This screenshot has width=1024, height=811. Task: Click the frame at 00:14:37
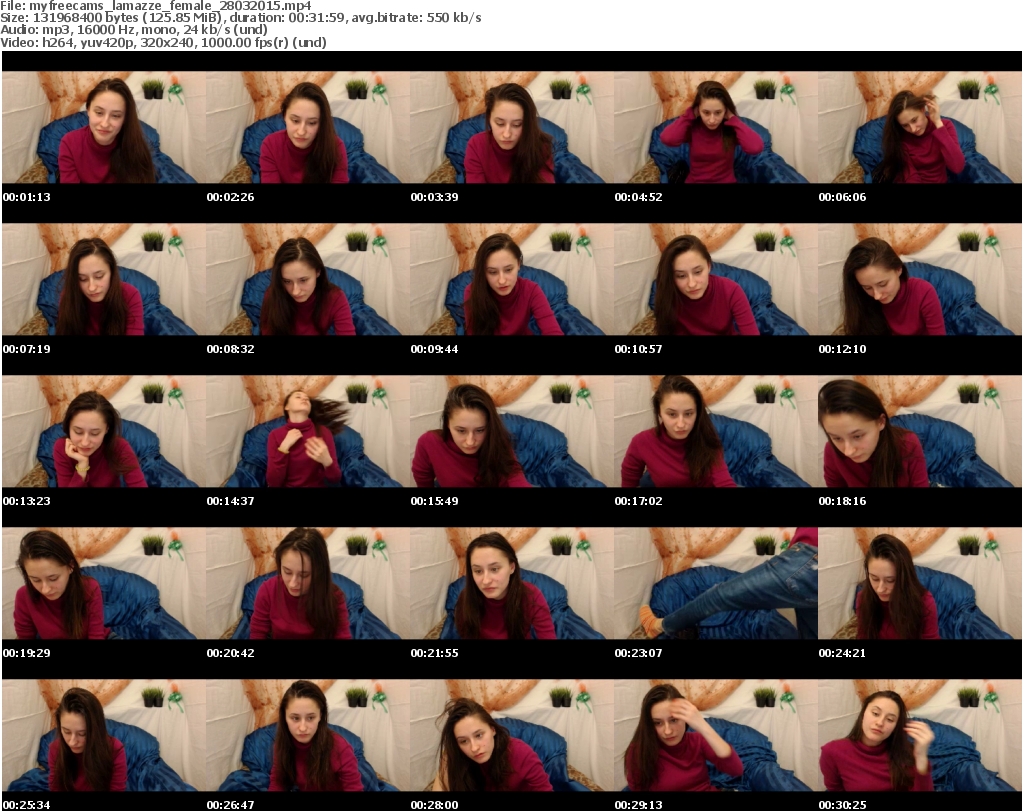click(x=308, y=432)
